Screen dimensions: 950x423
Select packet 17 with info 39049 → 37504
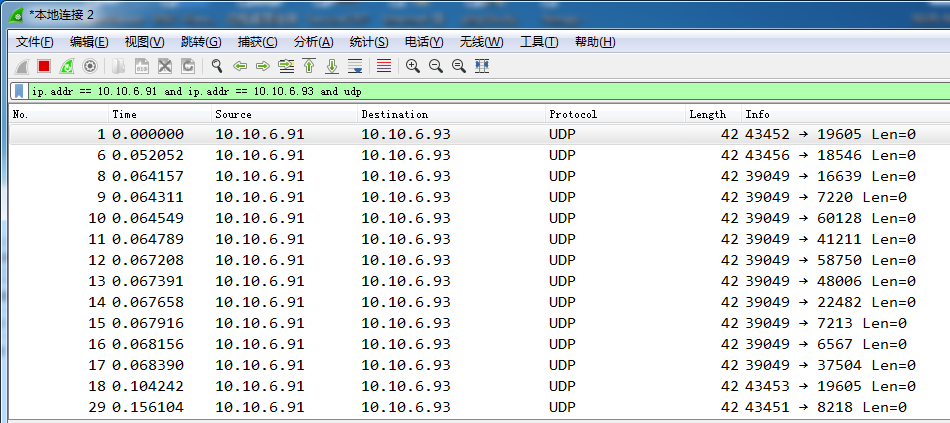click(480, 365)
